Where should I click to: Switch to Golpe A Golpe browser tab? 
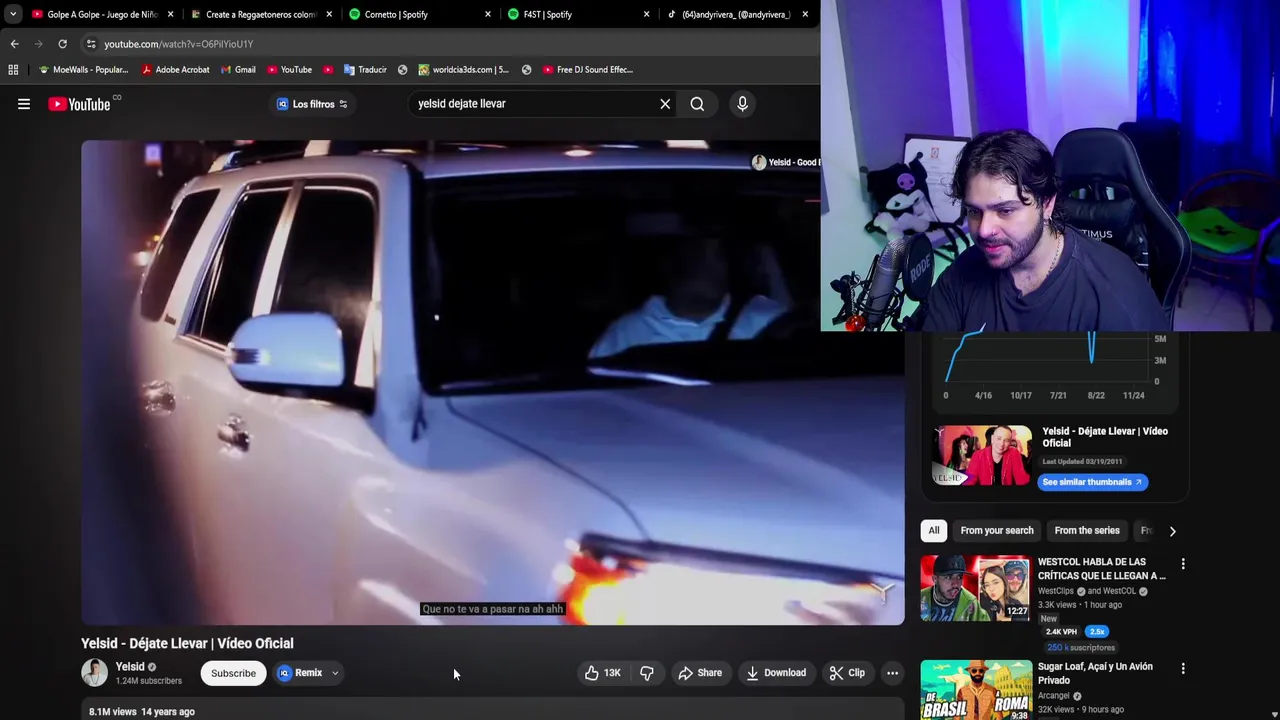[x=95, y=14]
